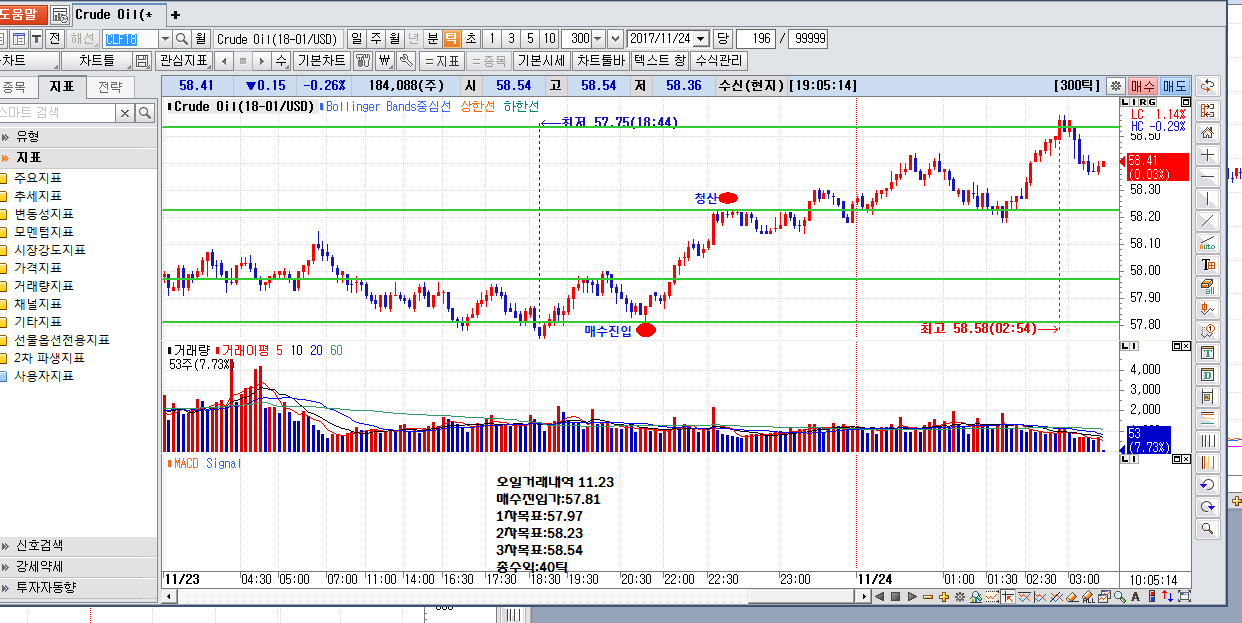Screen dimensions: 1242x623
Task: Click the wrench settings icon in toolbar
Action: (x=406, y=61)
